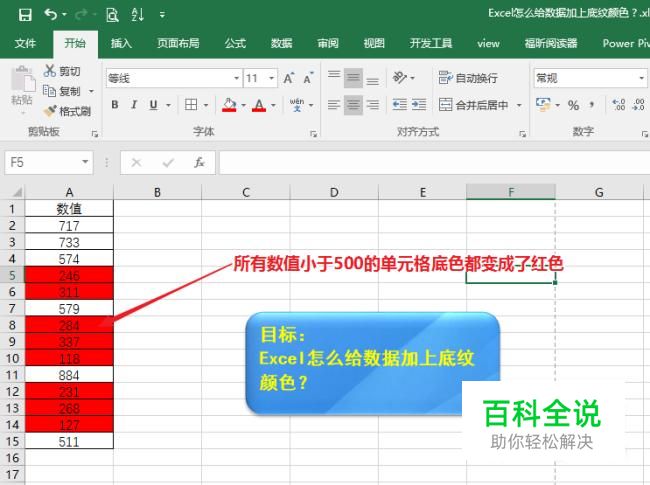Switch to the 公式 tab
The height and width of the screenshot is (485, 650).
click(235, 43)
